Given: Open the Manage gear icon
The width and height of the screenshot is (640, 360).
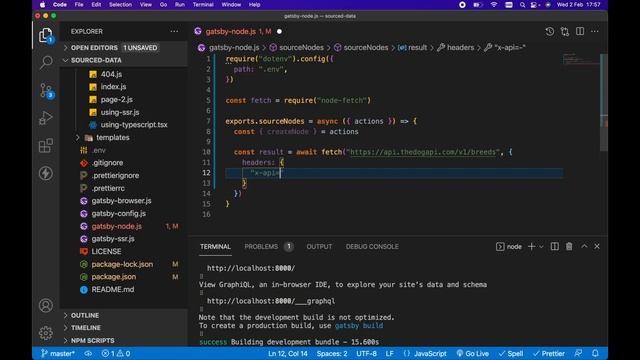Looking at the screenshot, I should [x=46, y=333].
